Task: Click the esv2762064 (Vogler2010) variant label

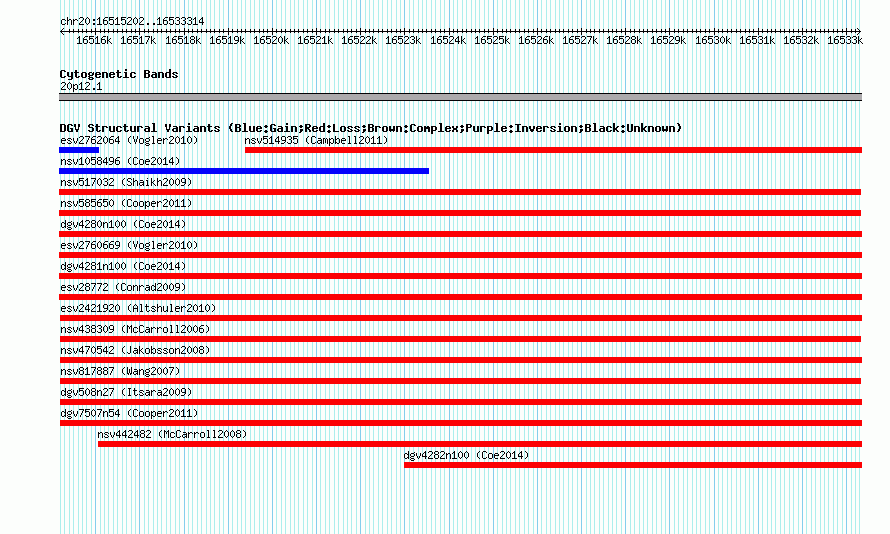Action: coord(129,140)
